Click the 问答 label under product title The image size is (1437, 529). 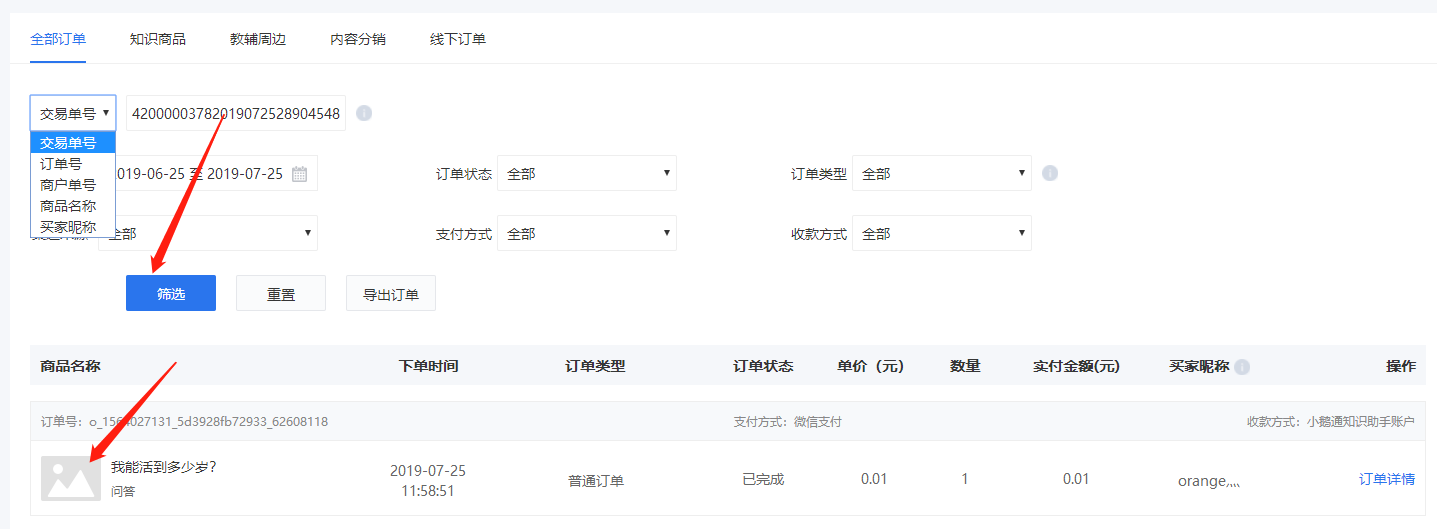pyautogui.click(x=123, y=493)
